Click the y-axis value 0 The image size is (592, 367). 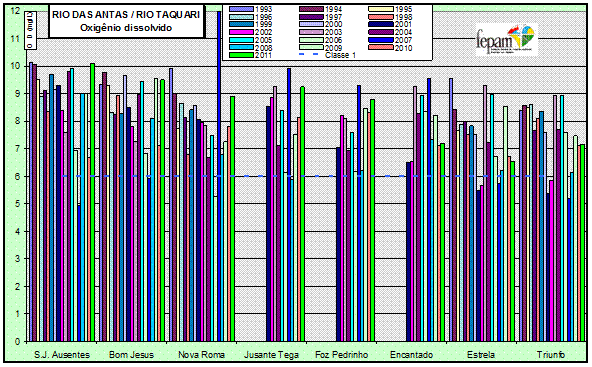pyautogui.click(x=17, y=342)
